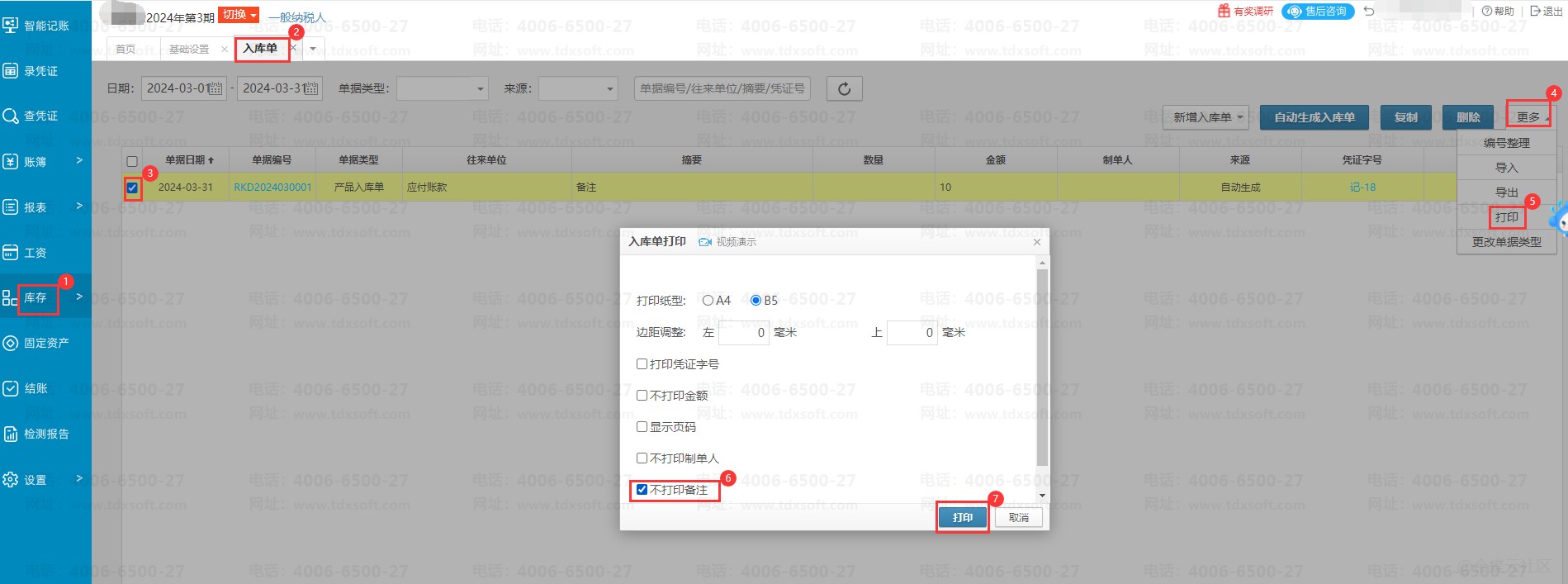Open 工资 sidebar entry
Screen dimensions: 1568x584
coord(25,253)
